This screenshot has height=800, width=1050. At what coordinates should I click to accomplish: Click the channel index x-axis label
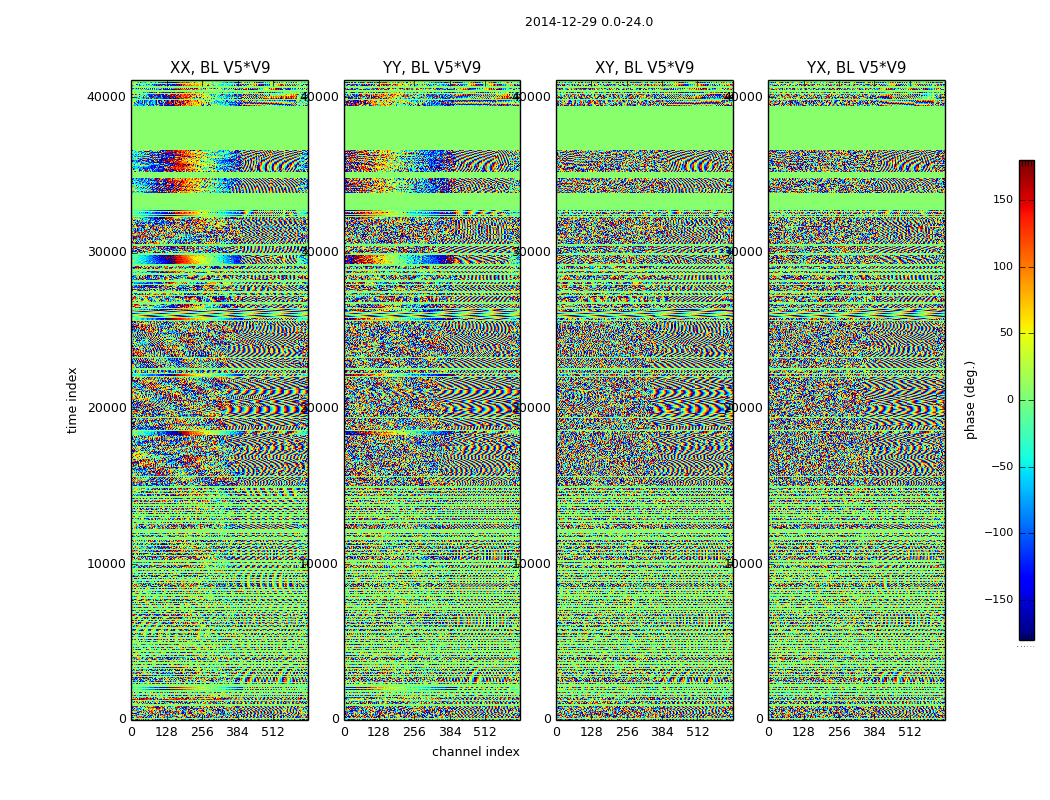click(475, 752)
